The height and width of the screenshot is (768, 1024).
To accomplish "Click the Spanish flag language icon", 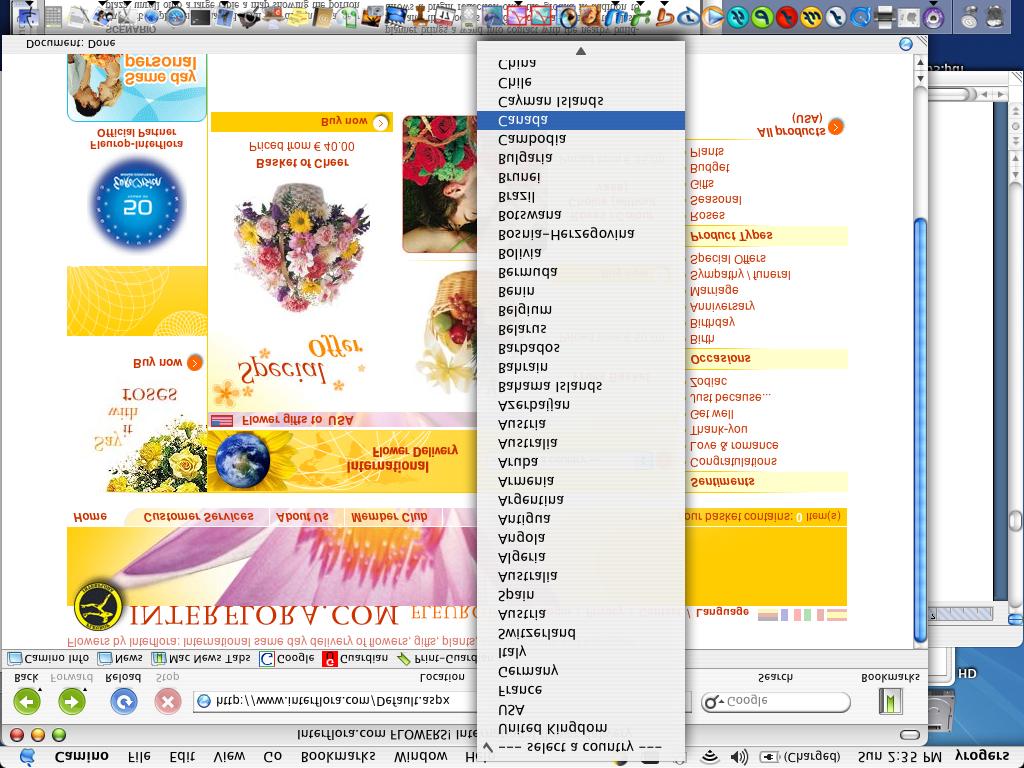I will click(837, 615).
